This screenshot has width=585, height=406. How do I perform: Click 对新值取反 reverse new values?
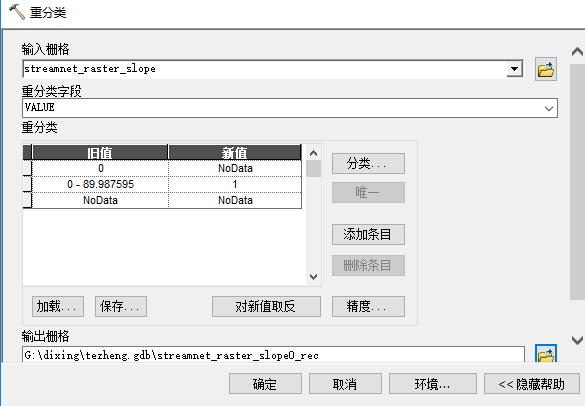click(x=266, y=306)
